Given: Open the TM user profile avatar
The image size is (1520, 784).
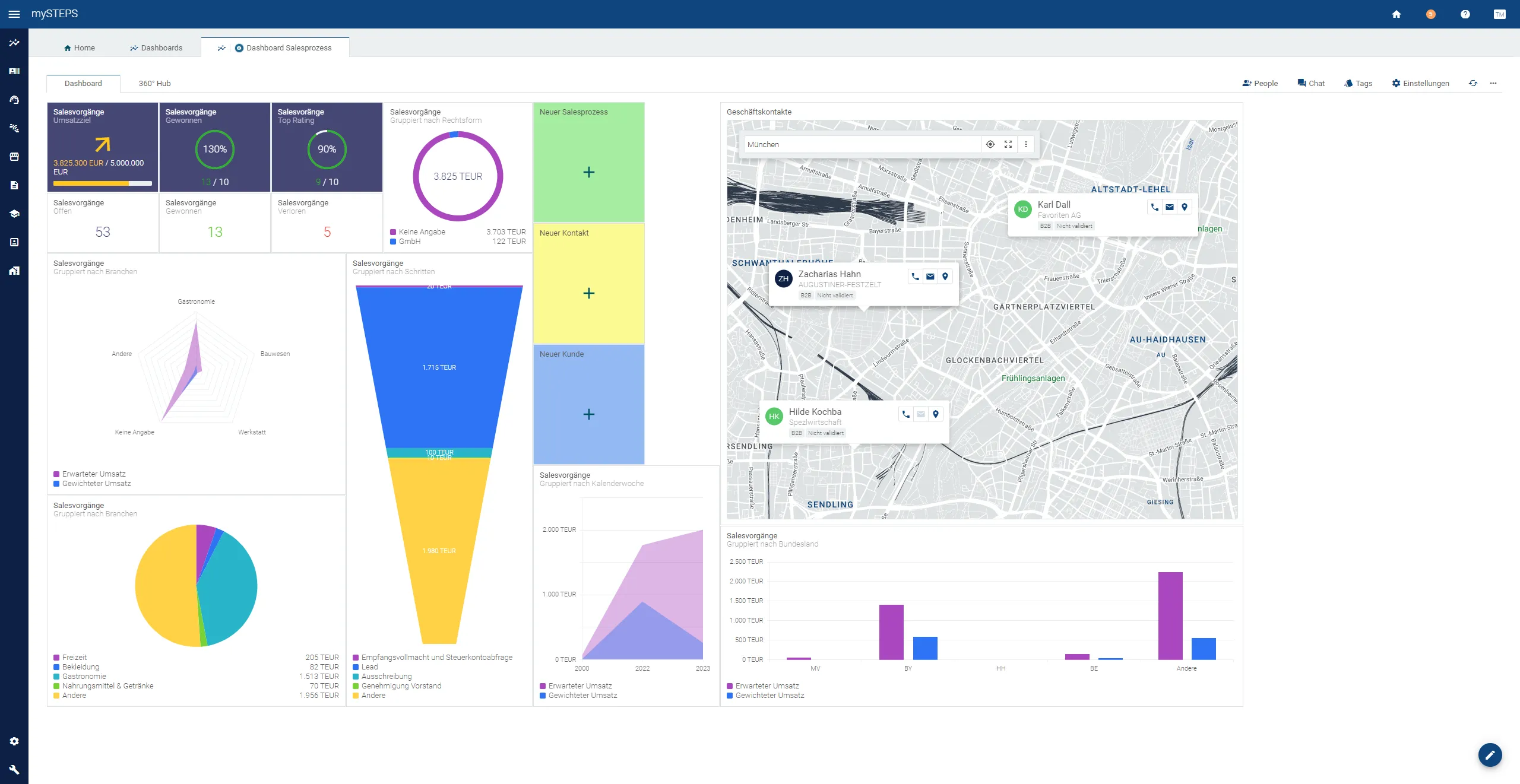Looking at the screenshot, I should [1500, 14].
